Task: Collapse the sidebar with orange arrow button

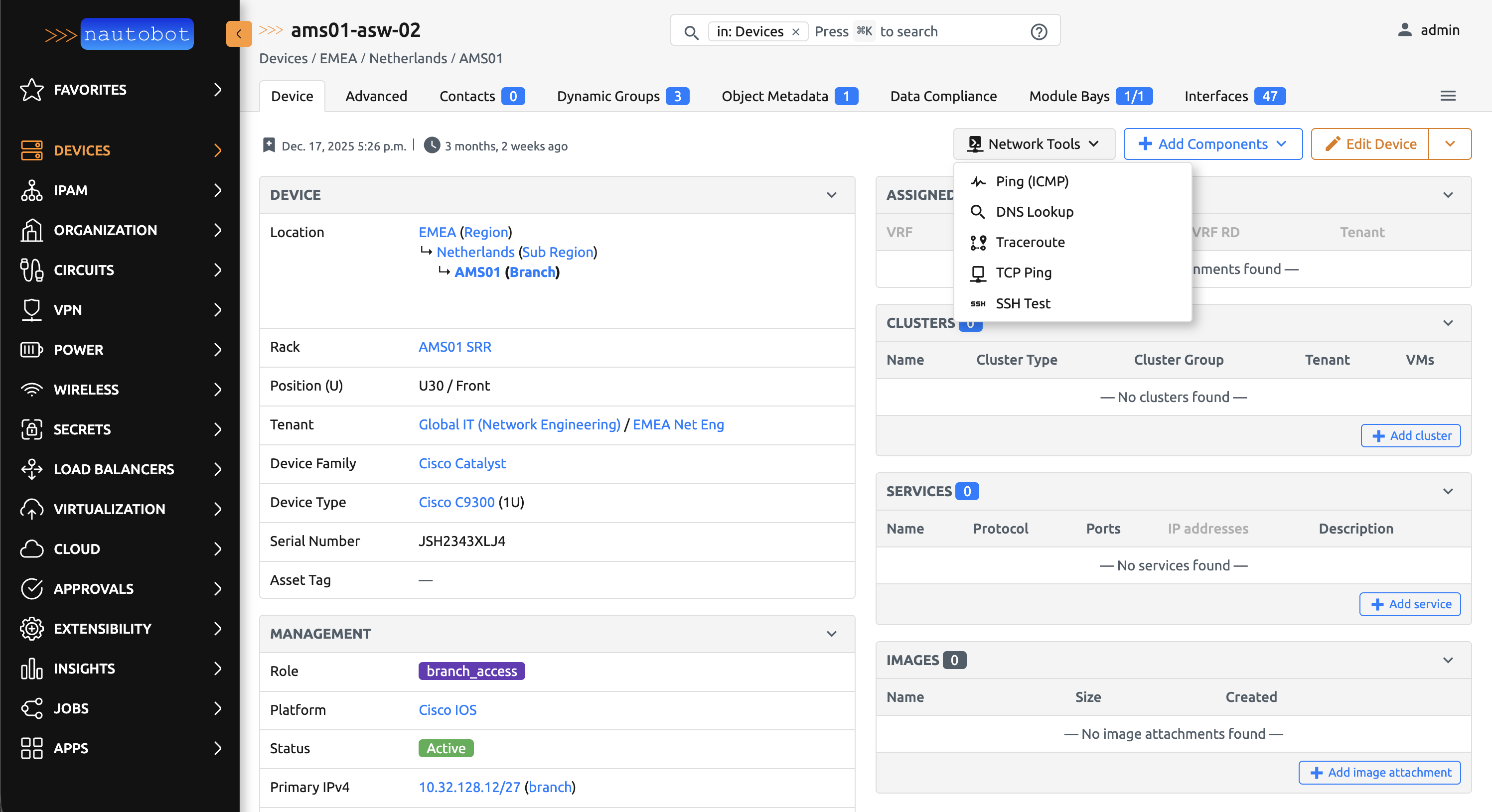Action: tap(239, 33)
